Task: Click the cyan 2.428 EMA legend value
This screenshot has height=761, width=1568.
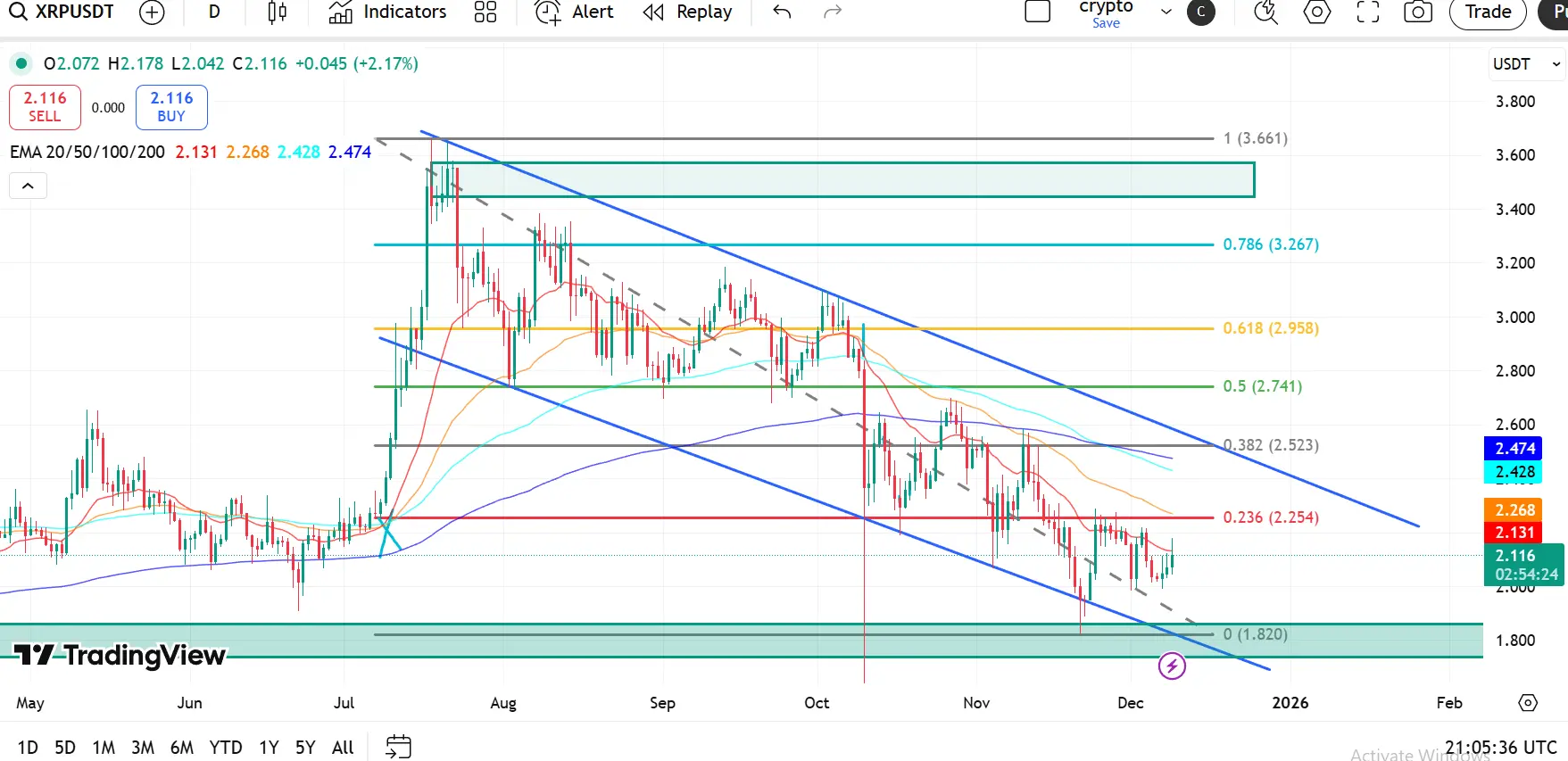Action: (298, 153)
